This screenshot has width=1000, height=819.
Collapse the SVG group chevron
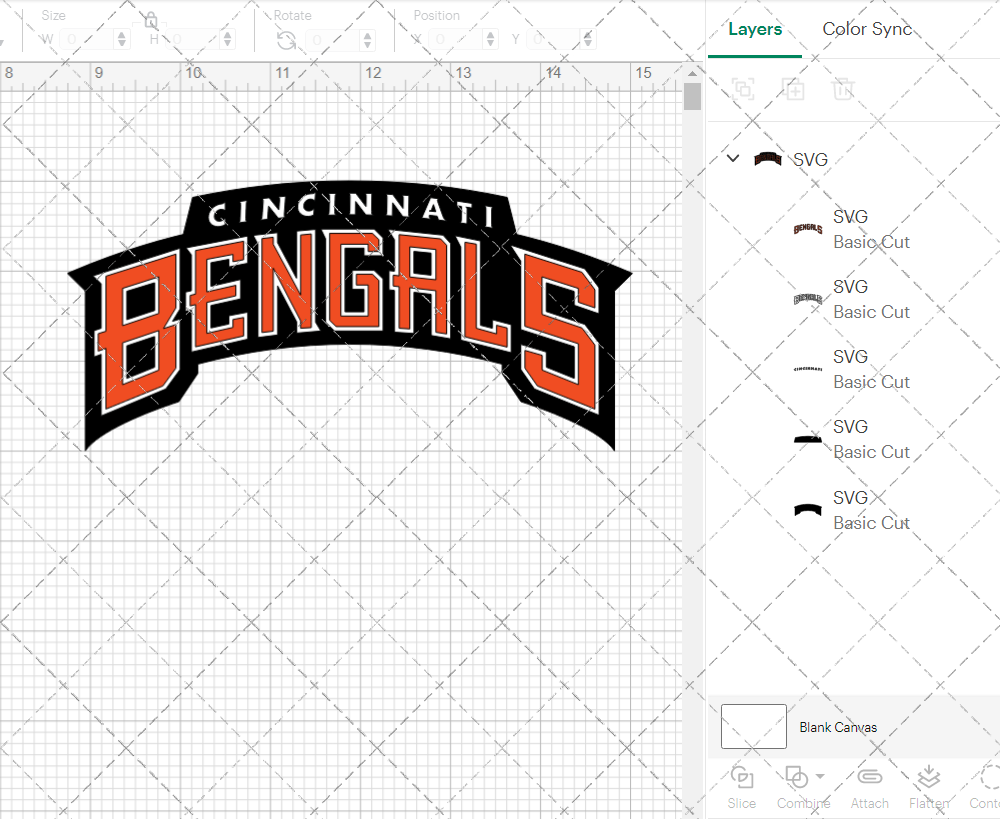point(733,158)
